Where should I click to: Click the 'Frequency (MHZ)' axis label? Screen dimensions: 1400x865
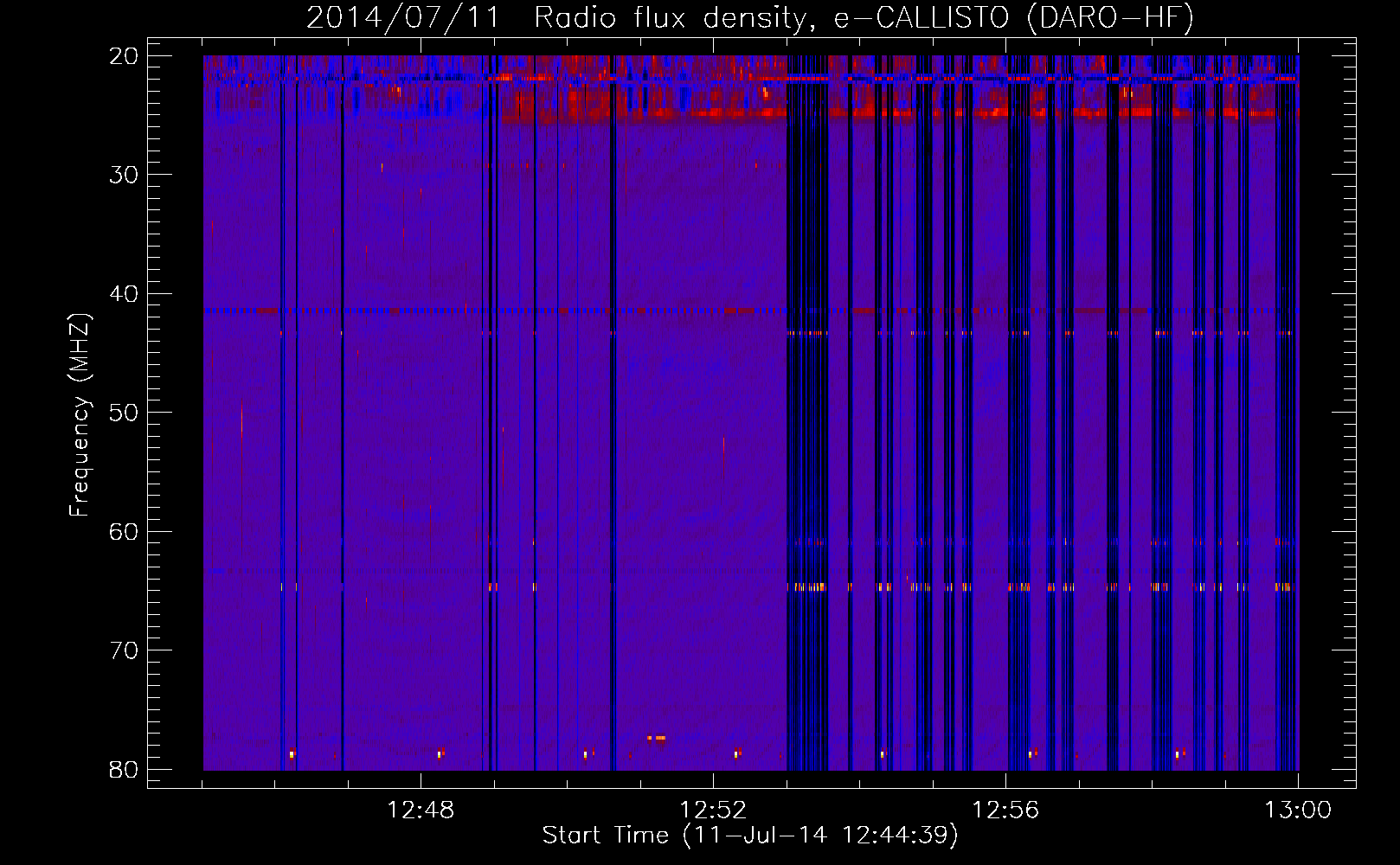pyautogui.click(x=80, y=415)
